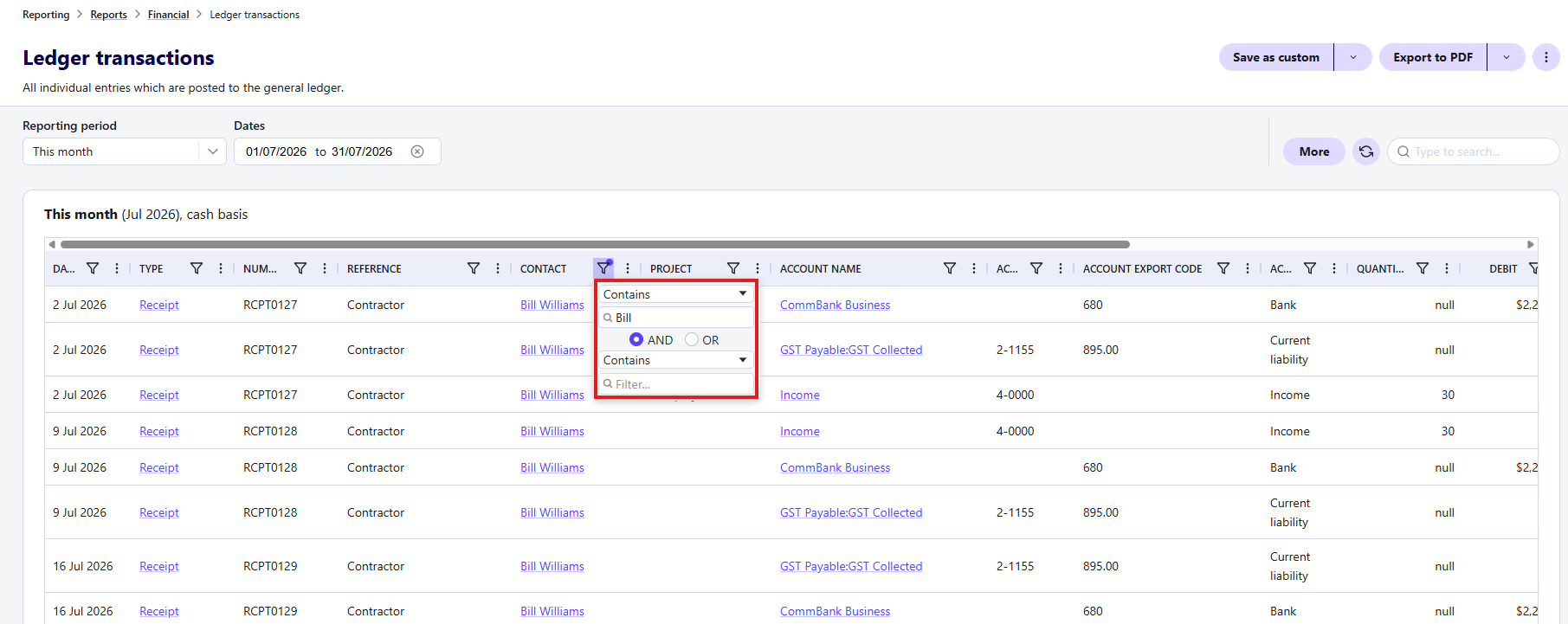Open the REFERENCE column options menu
This screenshot has height=624, width=1568.
[x=498, y=268]
